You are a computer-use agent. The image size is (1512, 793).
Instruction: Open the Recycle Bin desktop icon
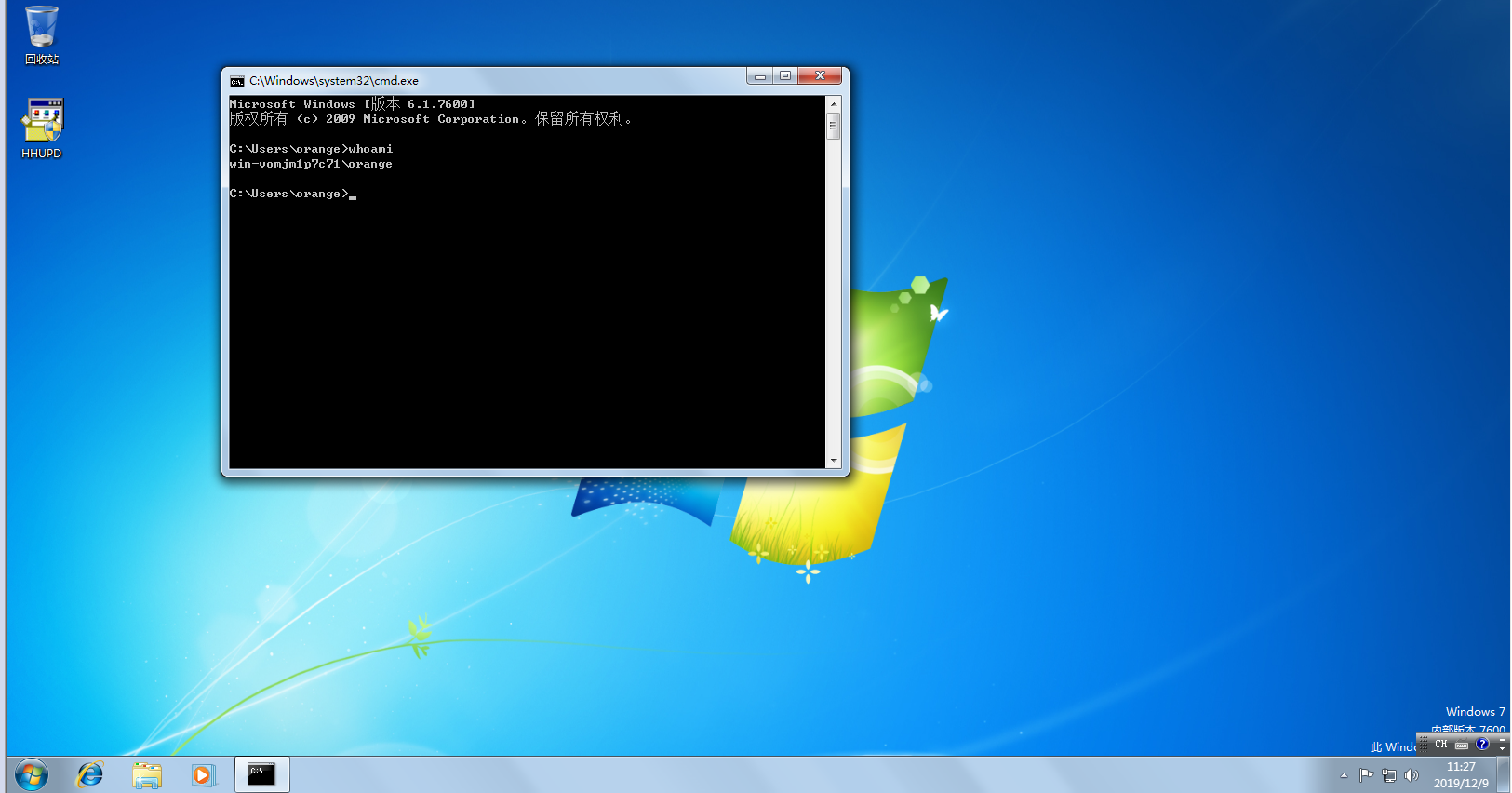click(x=42, y=35)
